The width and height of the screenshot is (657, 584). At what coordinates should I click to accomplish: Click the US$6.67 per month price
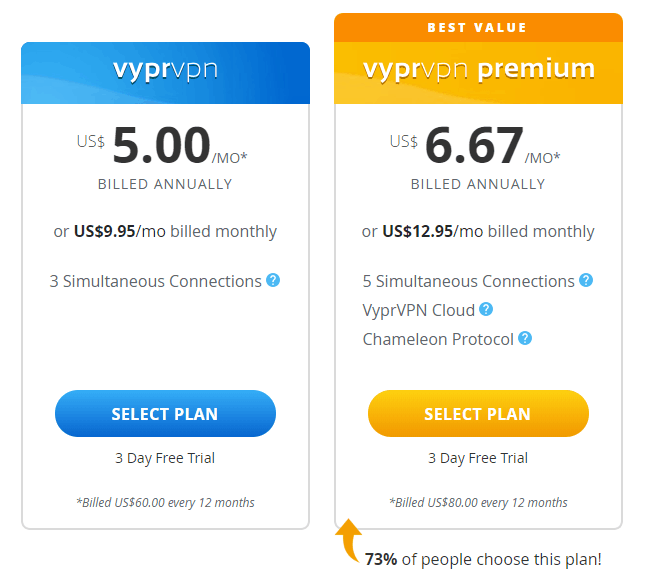[475, 145]
